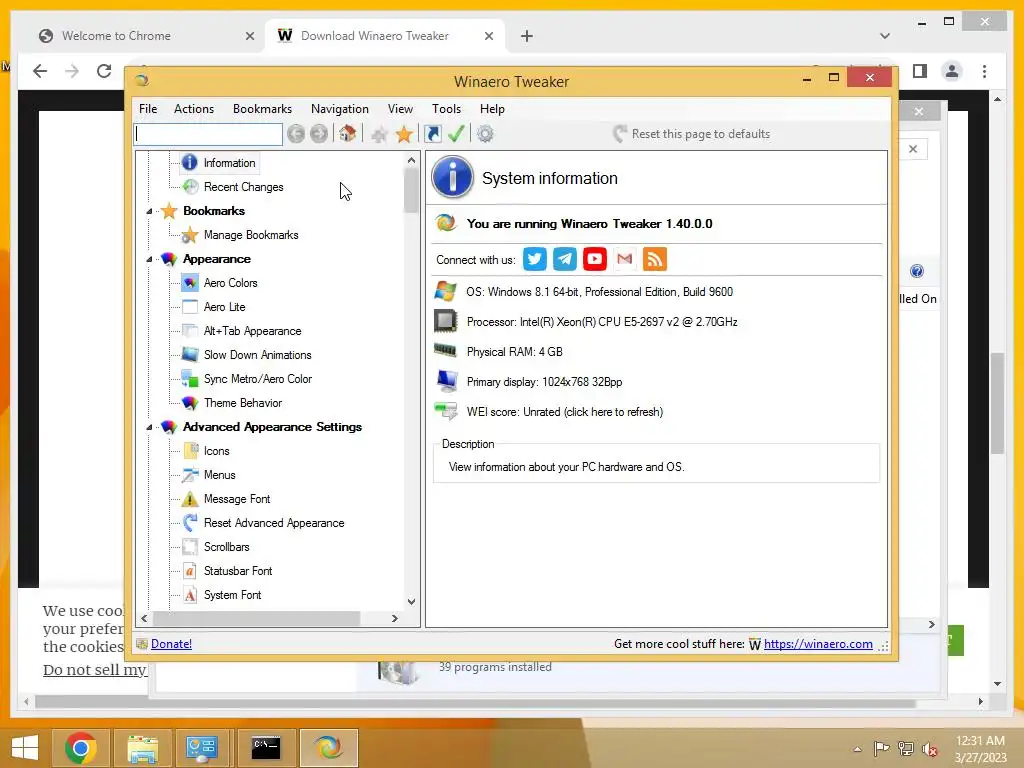Open the Actions menu
This screenshot has height=768, width=1024.
193,109
